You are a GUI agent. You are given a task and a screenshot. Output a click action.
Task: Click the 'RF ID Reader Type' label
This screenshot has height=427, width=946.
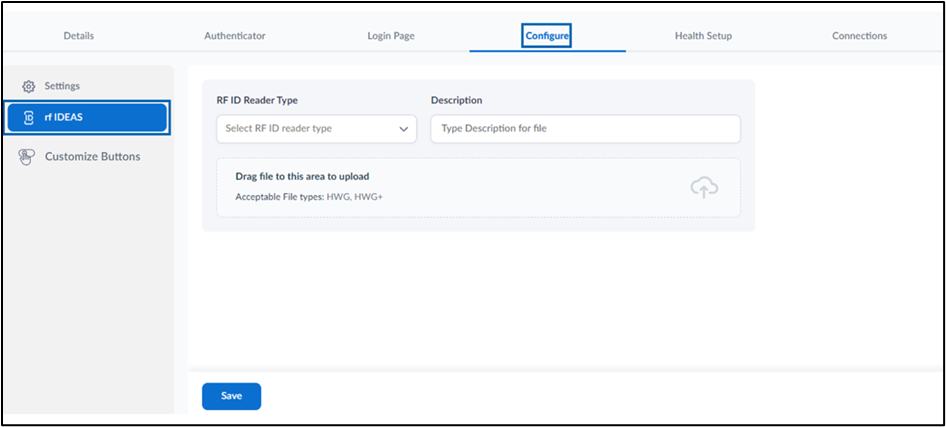pyautogui.click(x=257, y=100)
